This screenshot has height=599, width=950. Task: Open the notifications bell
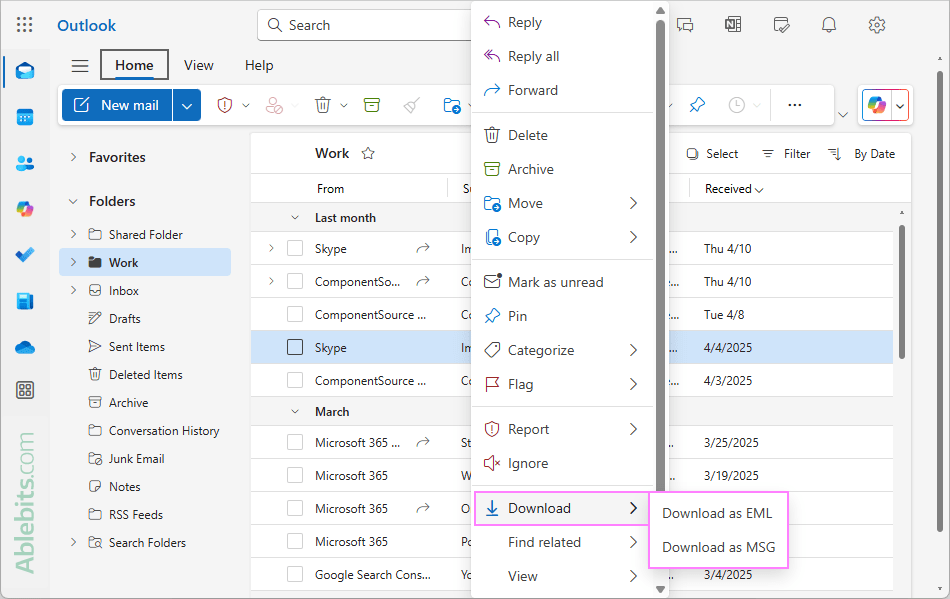point(829,25)
